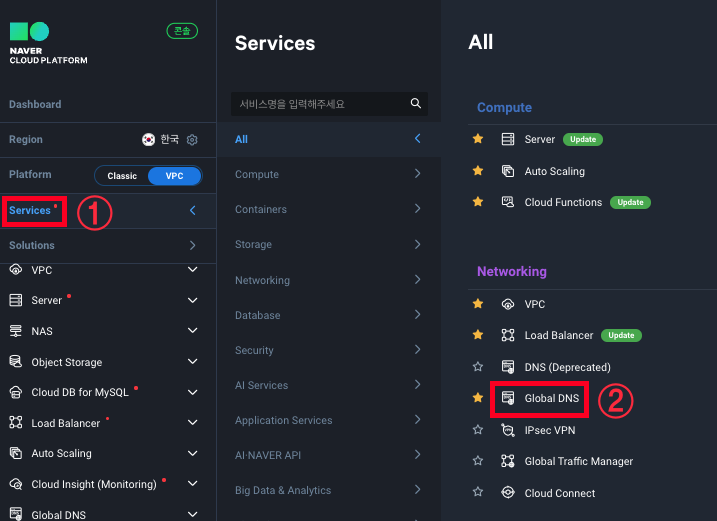This screenshot has height=521, width=717.
Task: Open Global DNS from Networking list
Action: point(551,398)
